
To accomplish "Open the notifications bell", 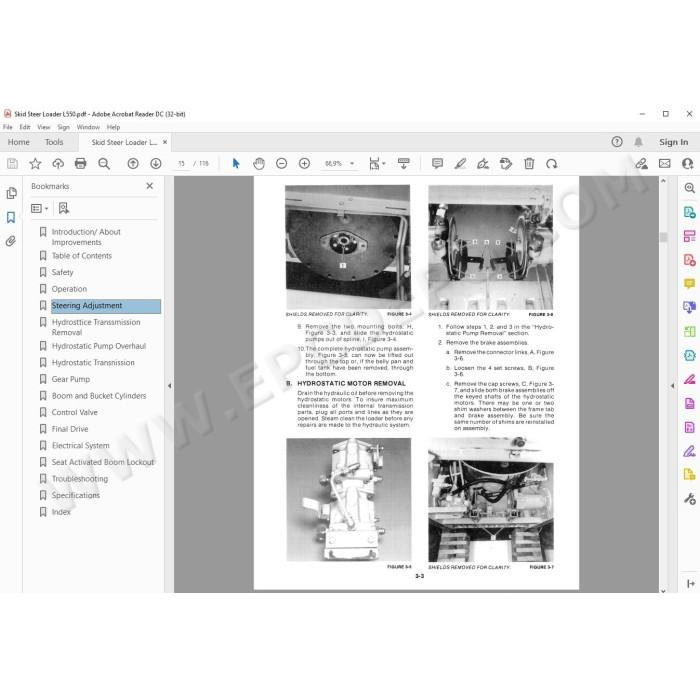I will click(x=638, y=142).
